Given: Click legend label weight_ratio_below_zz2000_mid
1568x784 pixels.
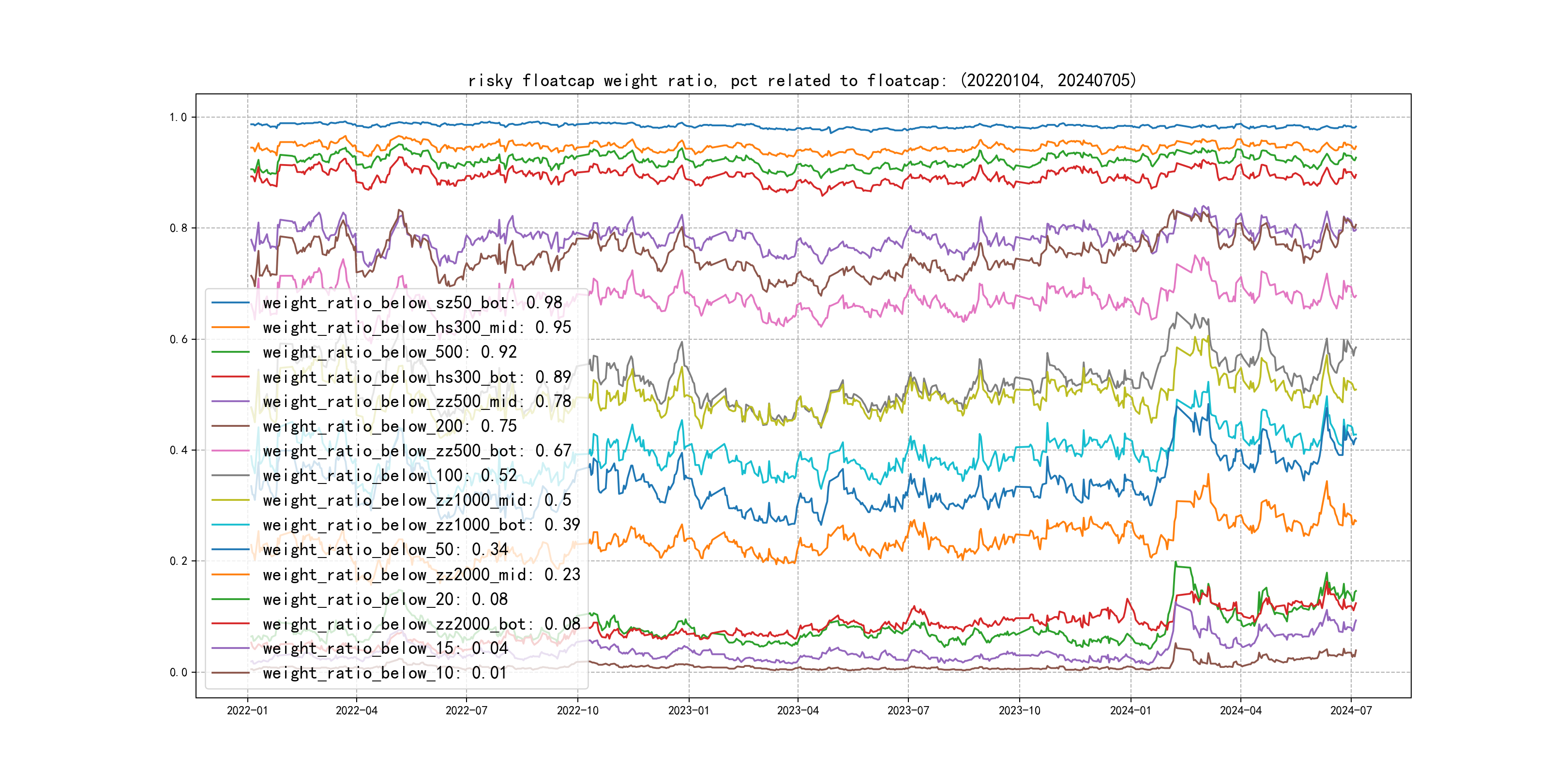Looking at the screenshot, I should pyautogui.click(x=421, y=574).
